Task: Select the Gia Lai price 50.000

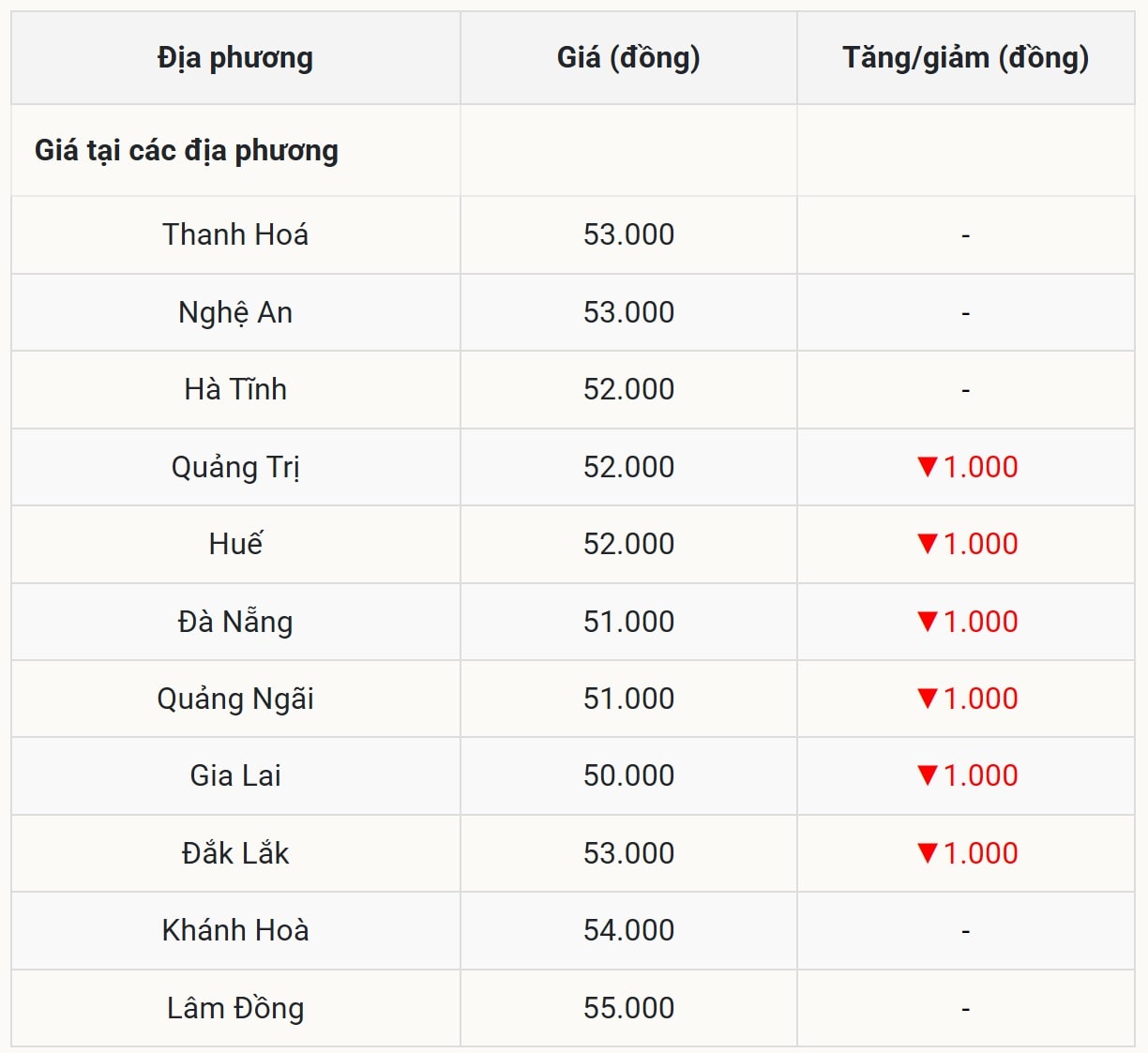Action: coord(628,775)
